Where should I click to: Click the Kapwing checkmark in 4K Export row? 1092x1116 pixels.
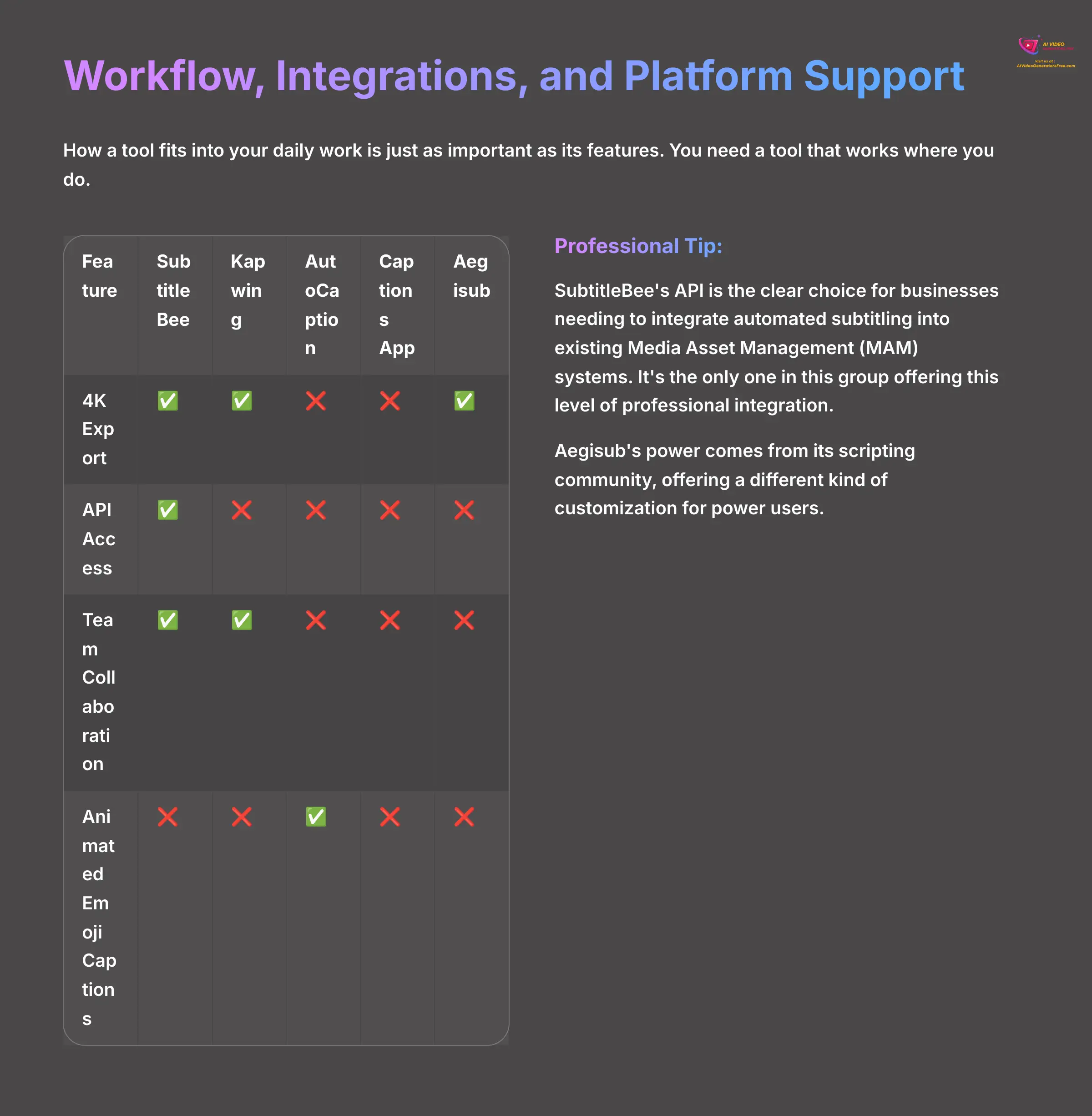point(242,401)
